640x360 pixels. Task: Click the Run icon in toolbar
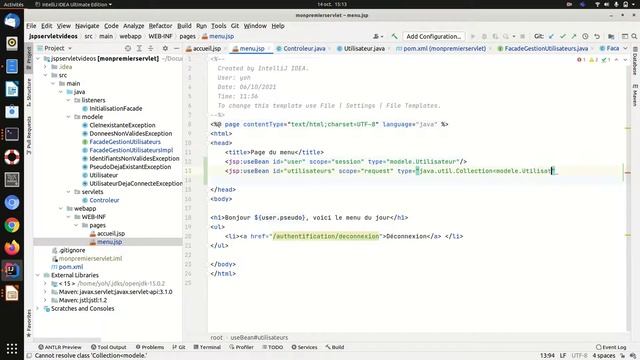pyautogui.click(x=473, y=36)
